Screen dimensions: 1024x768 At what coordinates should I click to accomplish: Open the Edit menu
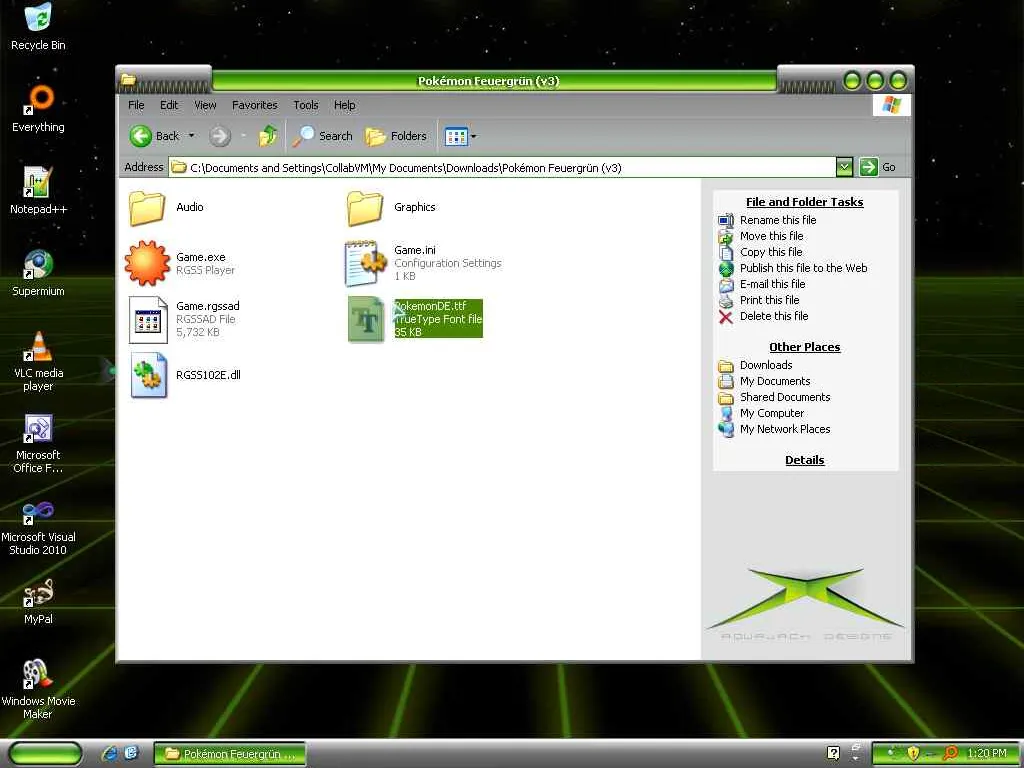[x=169, y=105]
